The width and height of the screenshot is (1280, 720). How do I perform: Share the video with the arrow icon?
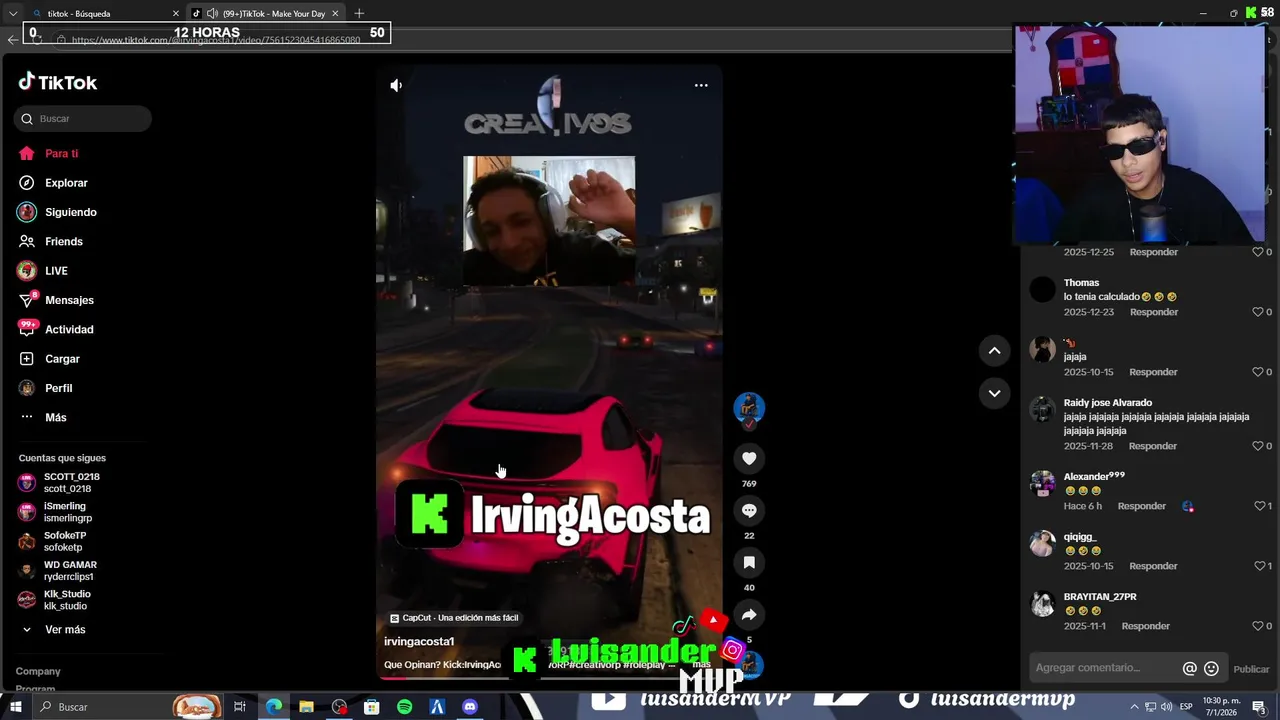coord(749,614)
